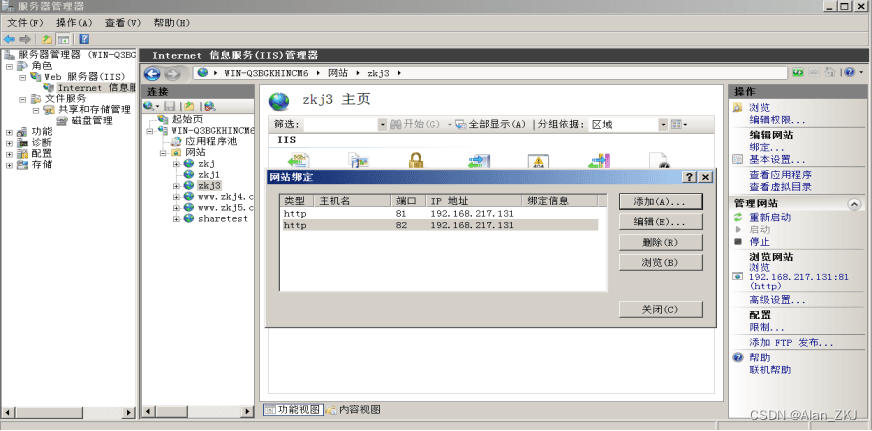The width and height of the screenshot is (872, 431).
Task: Select 应用程序池 in Connections tree
Action: [x=211, y=141]
